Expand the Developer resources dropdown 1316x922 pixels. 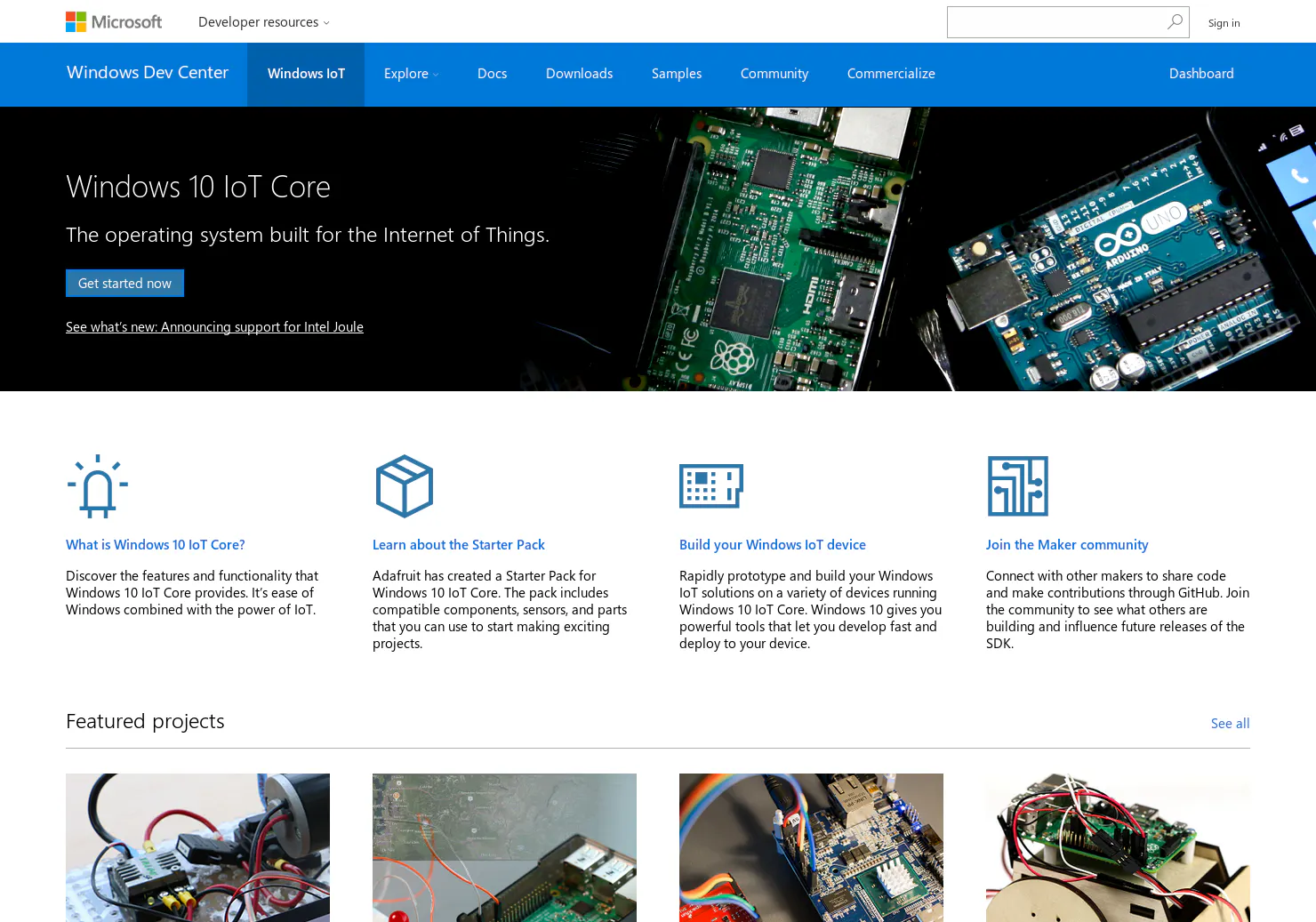[x=264, y=21]
